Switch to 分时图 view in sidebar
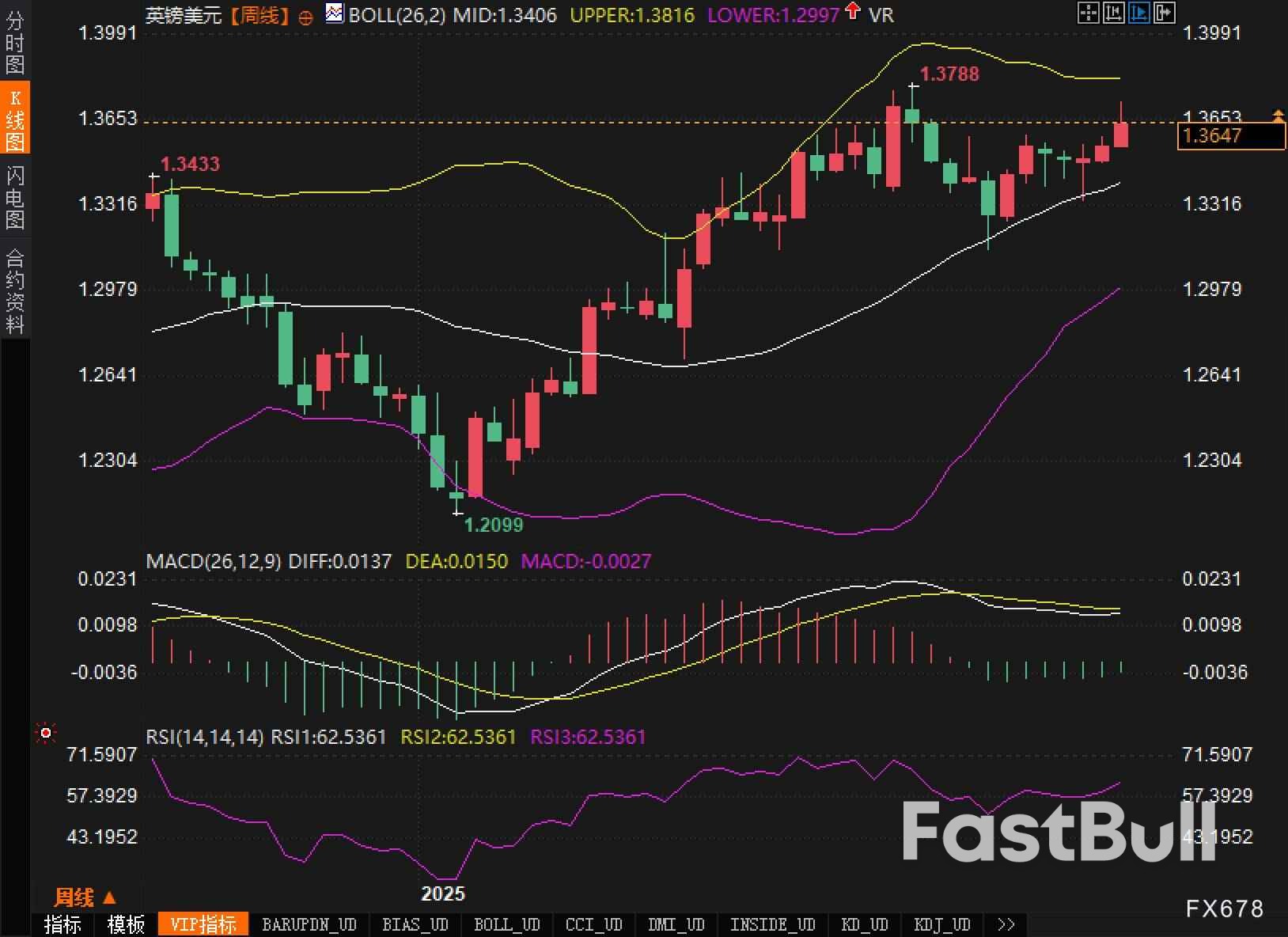 coord(14,43)
